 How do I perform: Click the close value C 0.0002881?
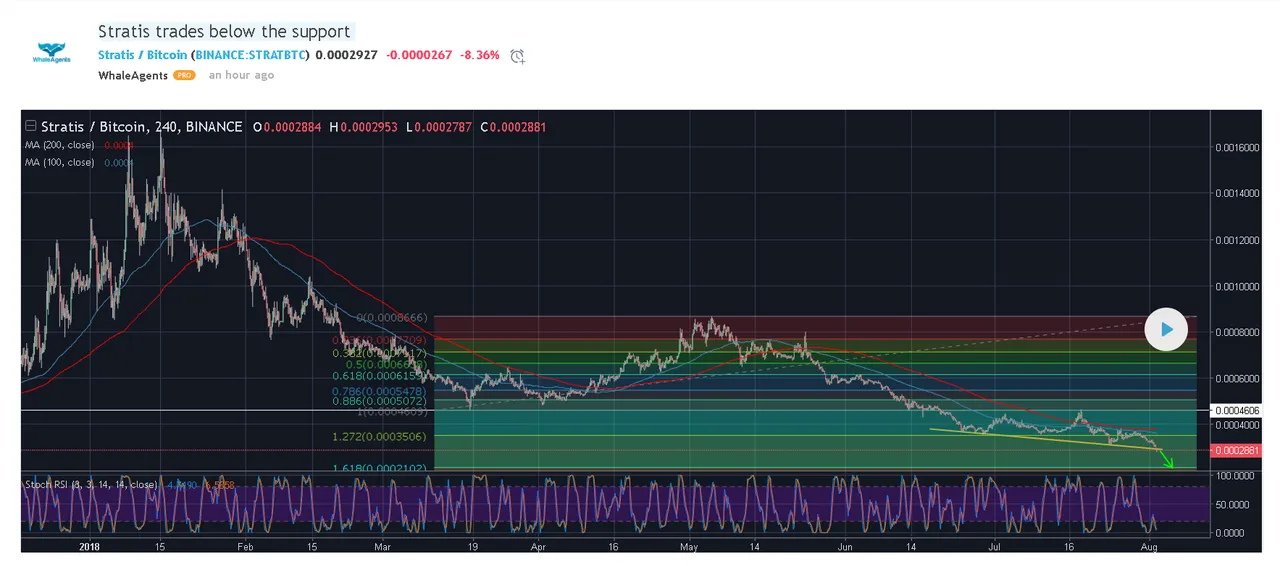pyautogui.click(x=513, y=127)
